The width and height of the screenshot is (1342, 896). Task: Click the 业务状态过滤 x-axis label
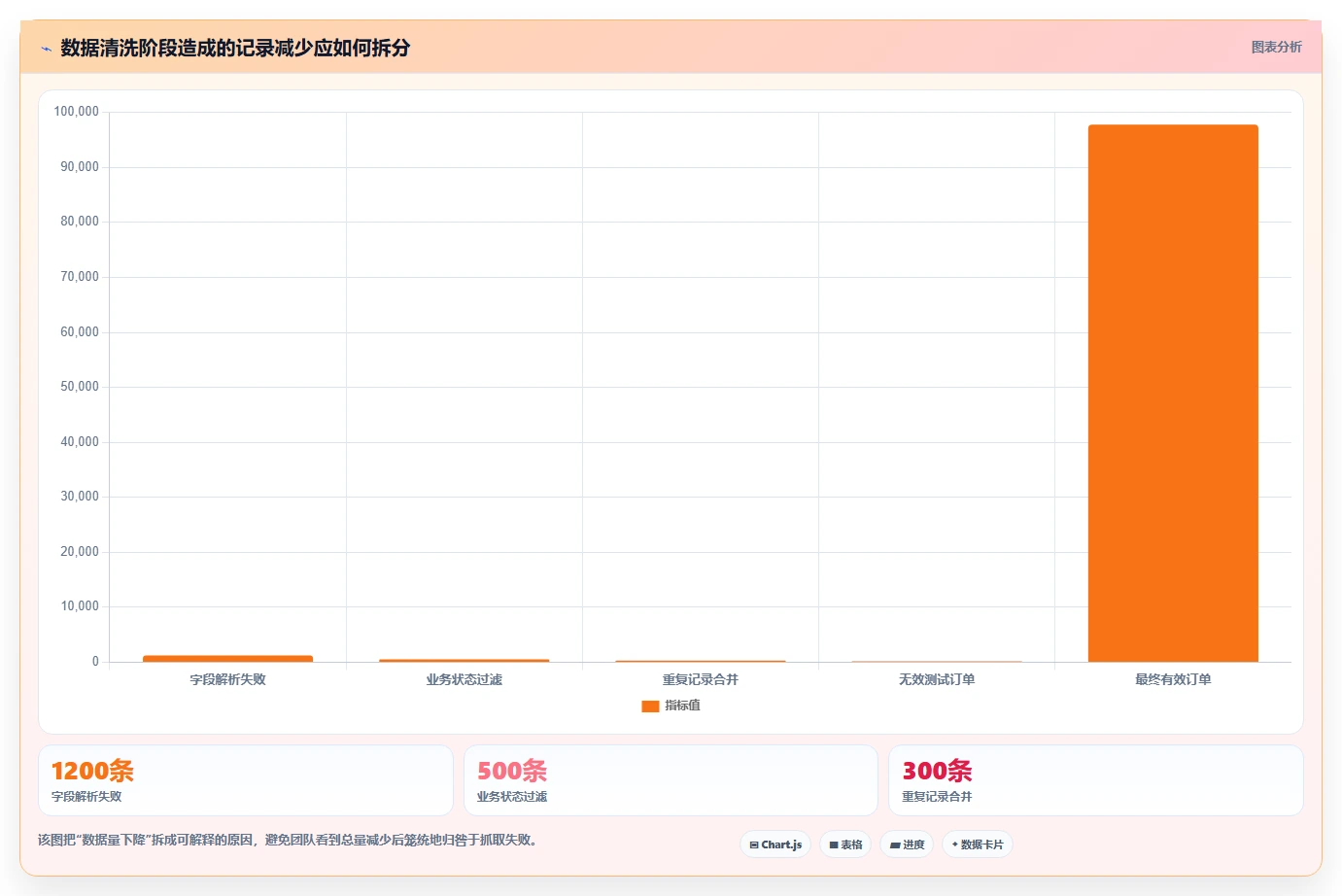464,679
